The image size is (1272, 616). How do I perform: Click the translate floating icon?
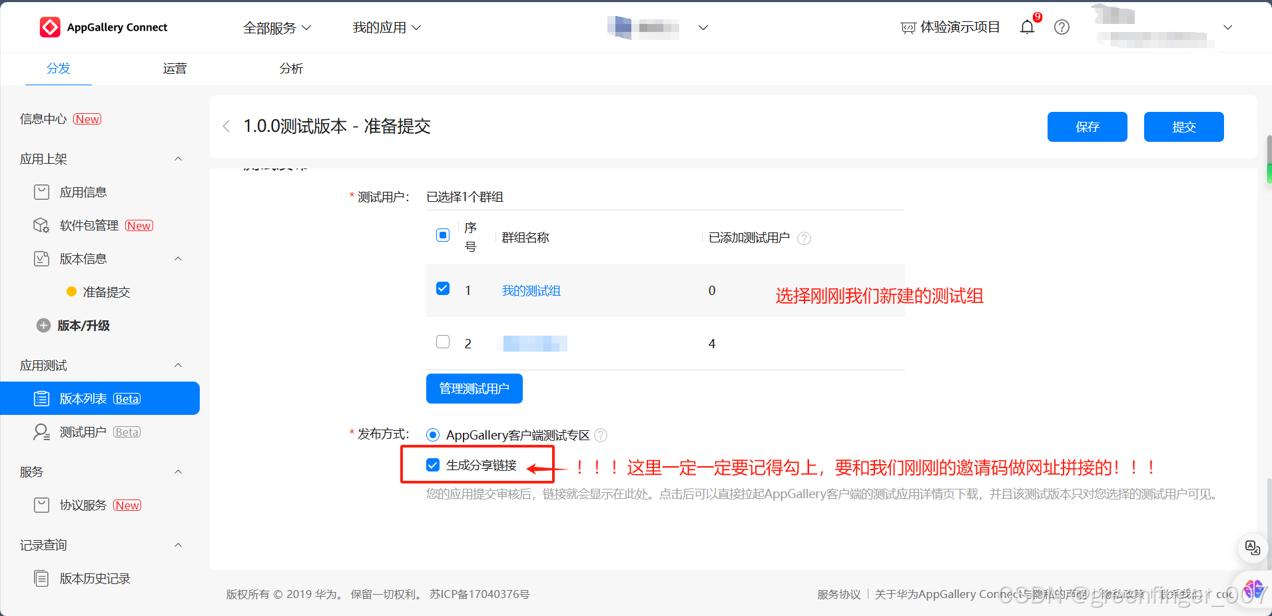tap(1252, 547)
